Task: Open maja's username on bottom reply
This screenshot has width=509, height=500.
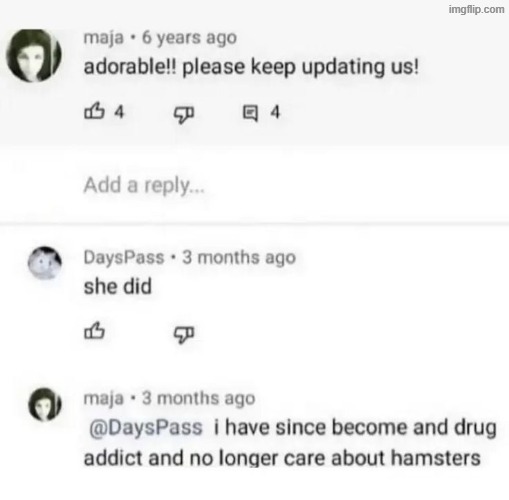Action: pos(104,398)
